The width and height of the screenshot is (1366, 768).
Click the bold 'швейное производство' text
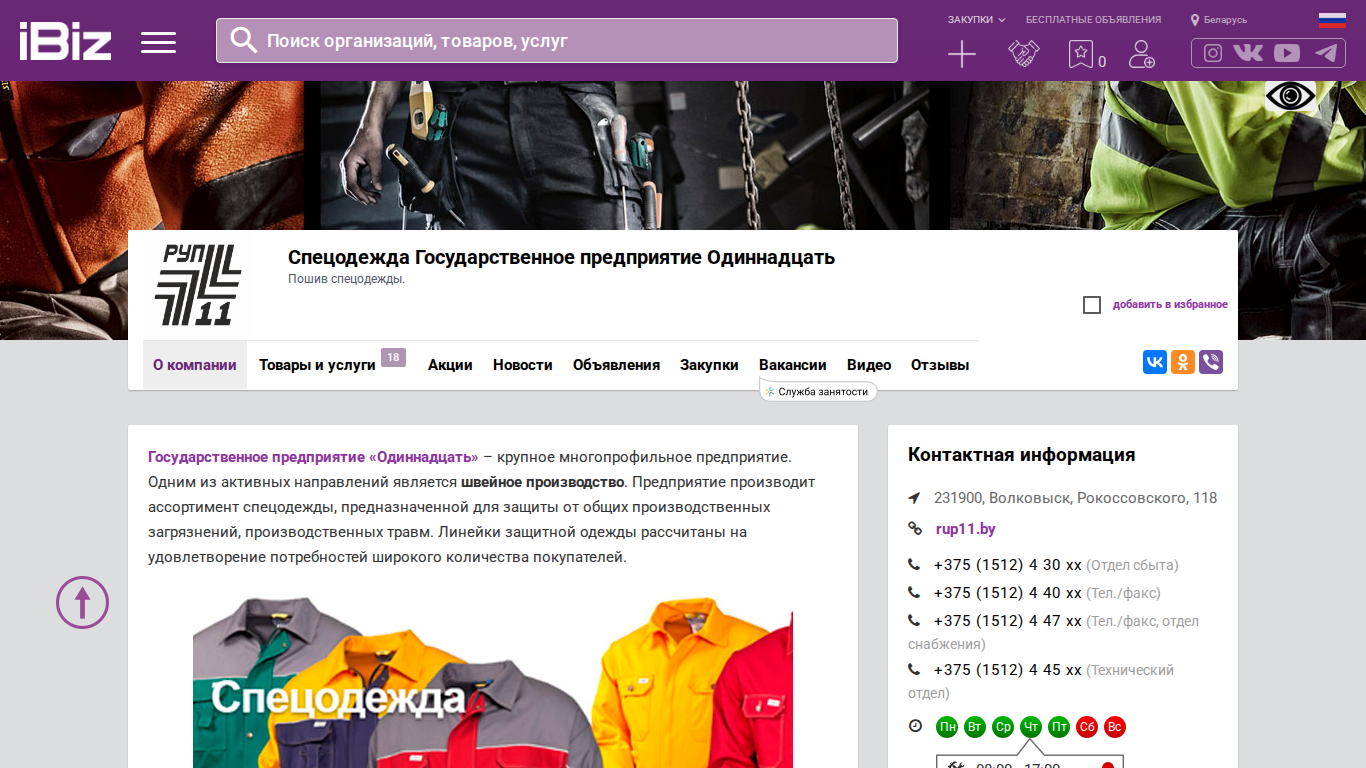click(543, 482)
